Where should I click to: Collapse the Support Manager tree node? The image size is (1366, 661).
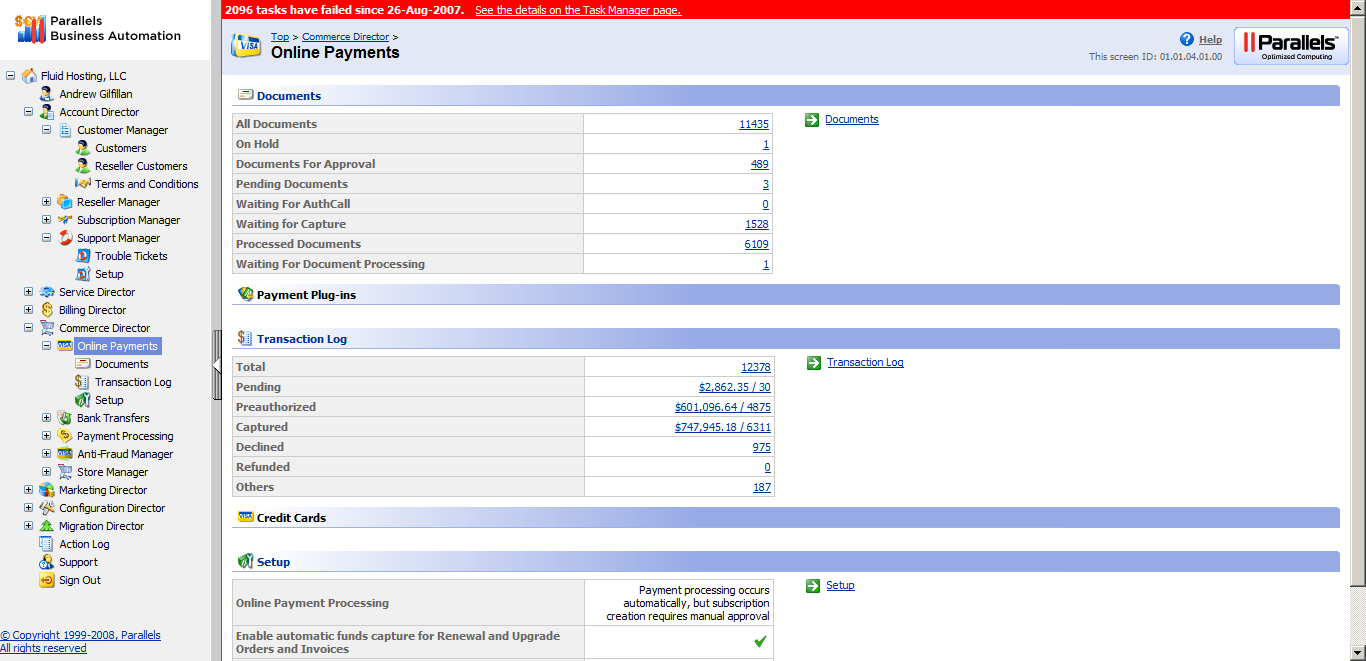[x=47, y=238]
